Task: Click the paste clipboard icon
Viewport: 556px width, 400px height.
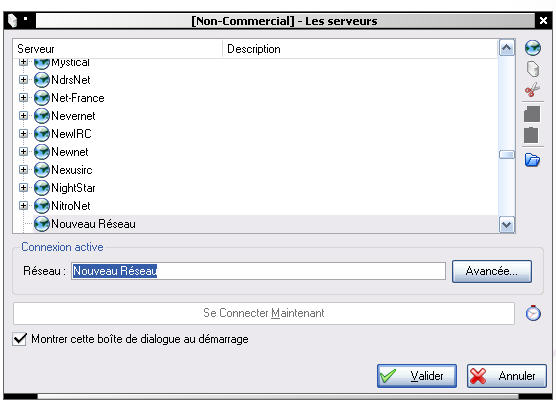Action: (531, 135)
